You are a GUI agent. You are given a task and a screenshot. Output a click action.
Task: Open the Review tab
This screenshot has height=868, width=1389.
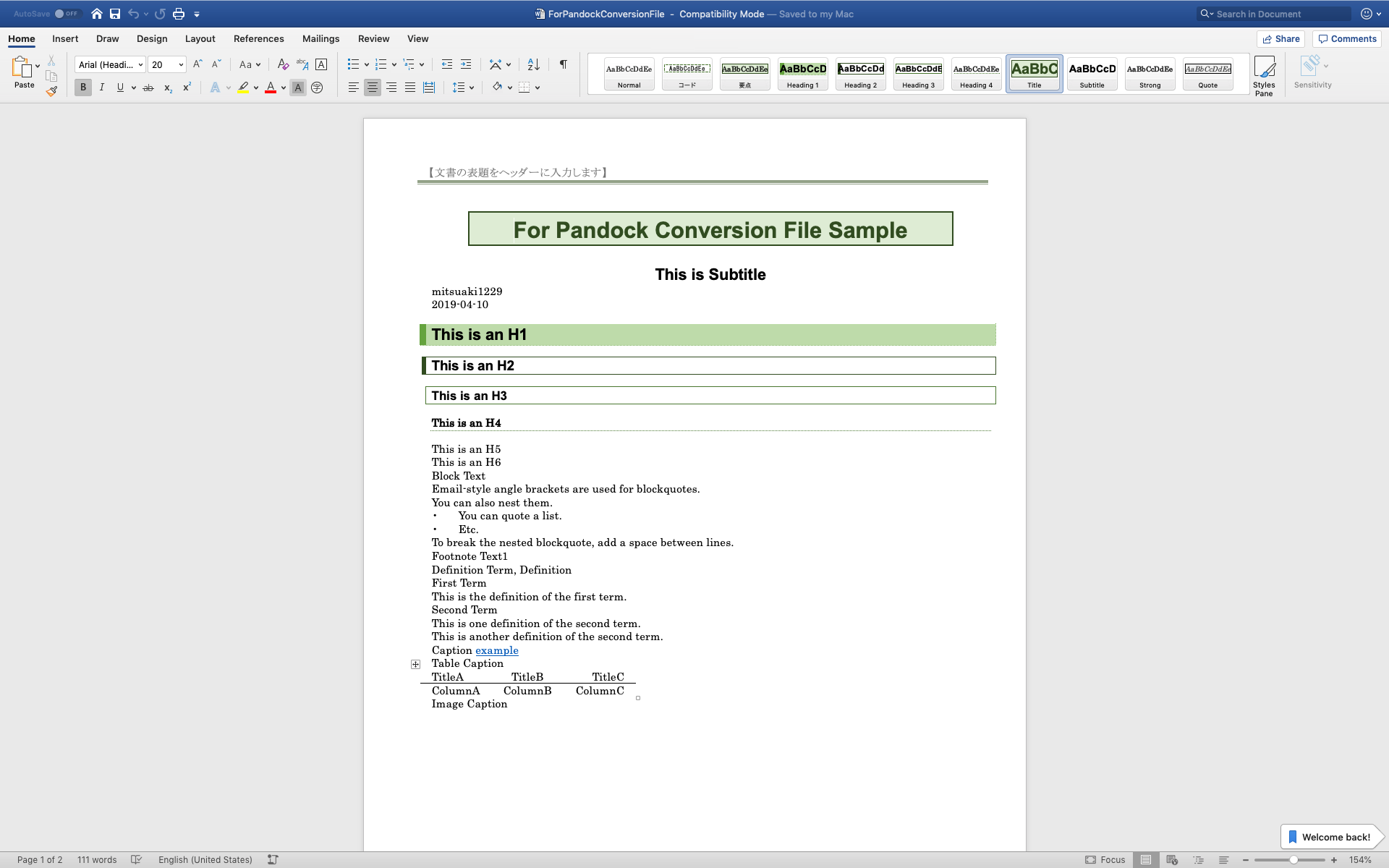(x=373, y=38)
